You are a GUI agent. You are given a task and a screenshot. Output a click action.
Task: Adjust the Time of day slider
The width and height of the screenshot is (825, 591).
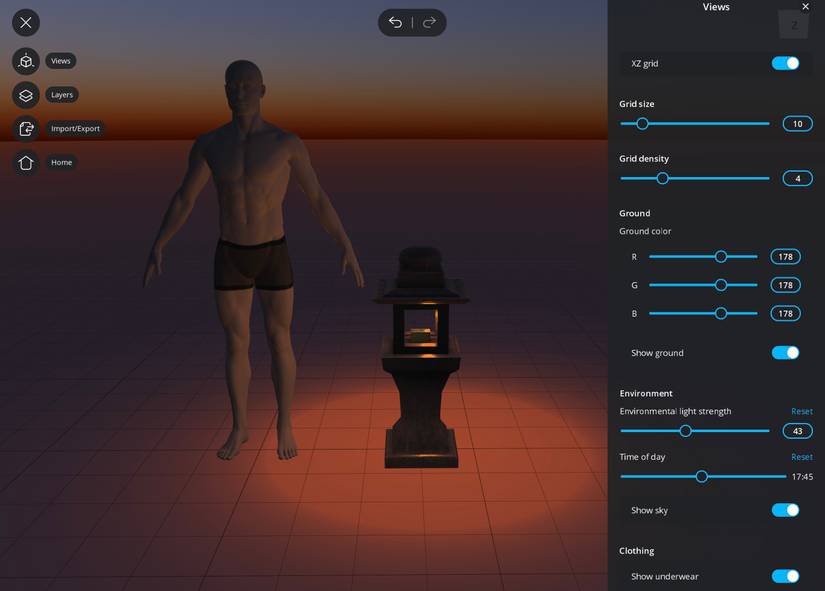pyautogui.click(x=703, y=477)
